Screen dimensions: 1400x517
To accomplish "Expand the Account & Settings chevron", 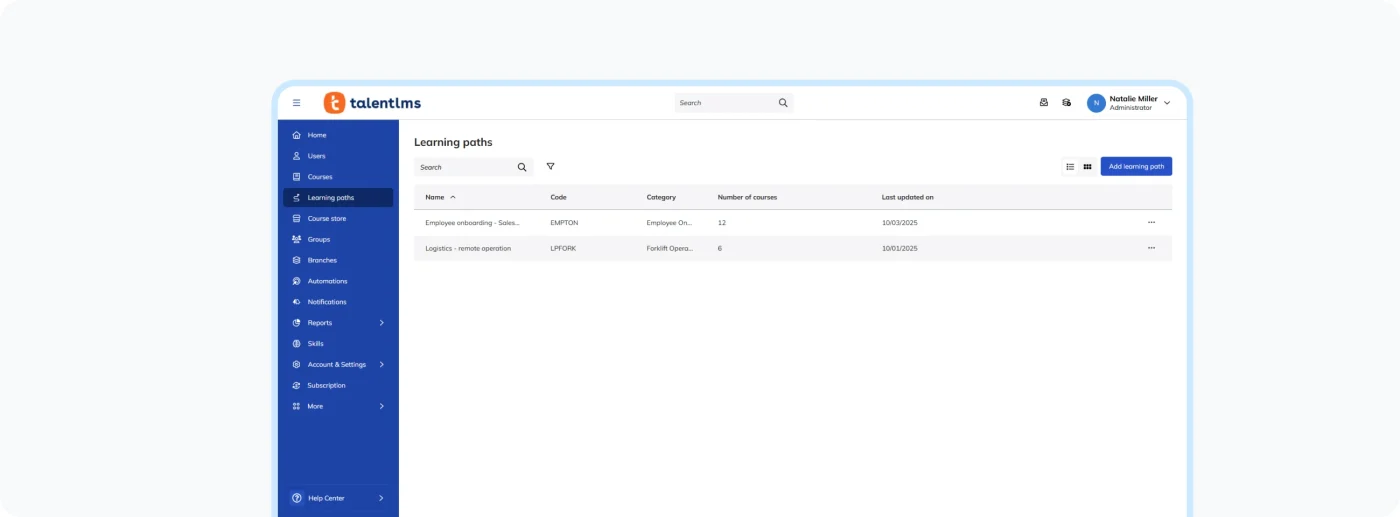I will pos(382,365).
